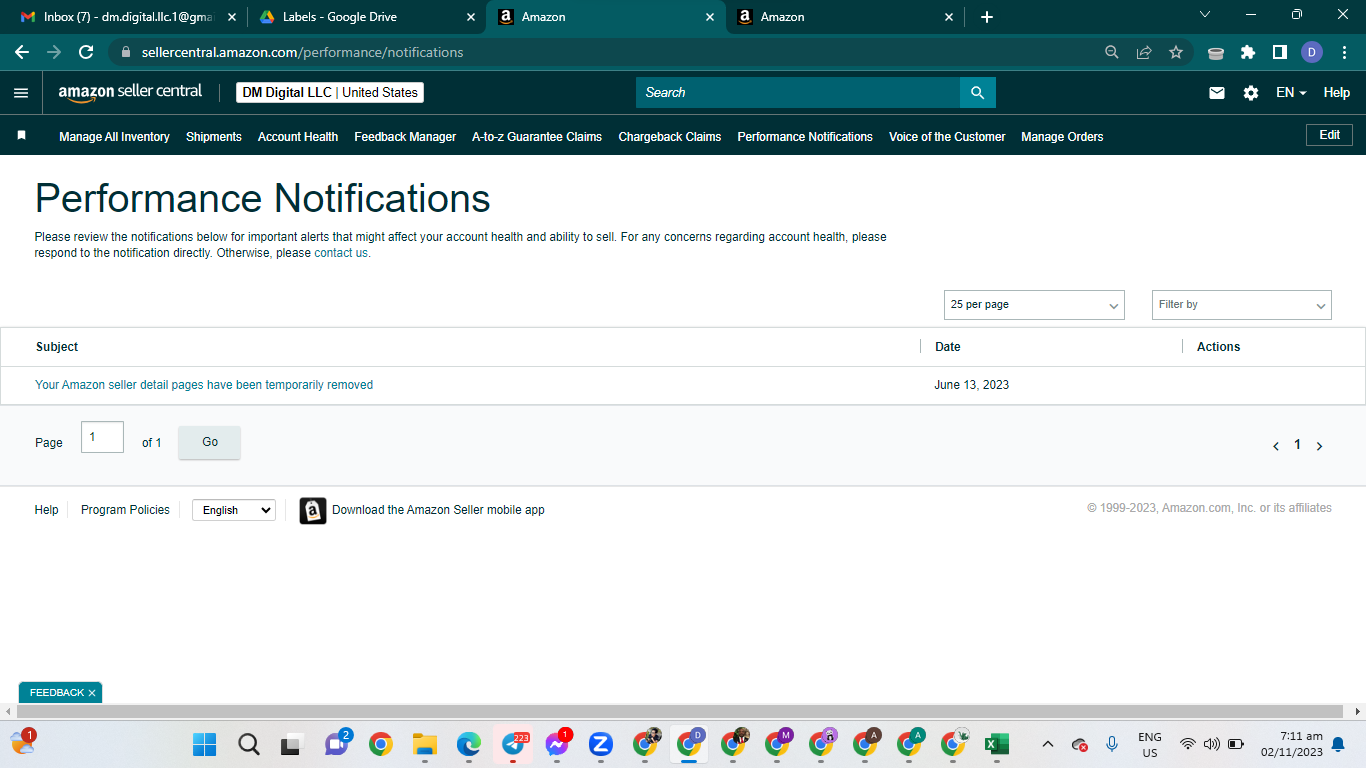This screenshot has width=1366, height=768.
Task: Open the Chrome extensions puzzle icon
Action: pos(1248,52)
